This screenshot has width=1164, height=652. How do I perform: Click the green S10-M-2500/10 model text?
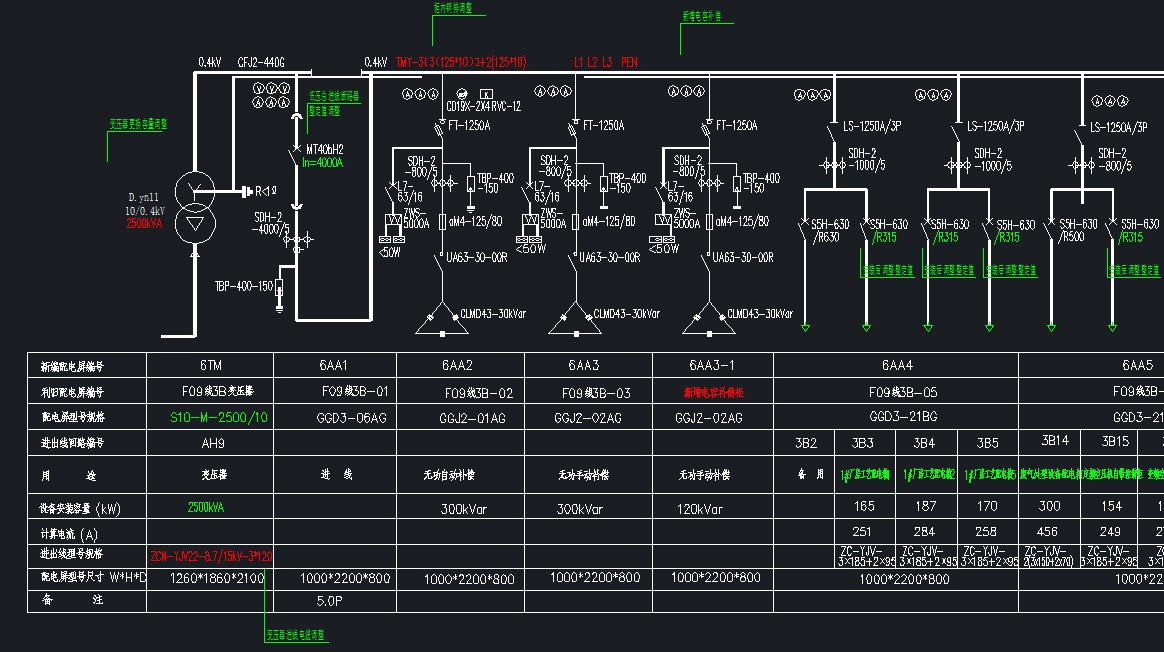coord(219,417)
